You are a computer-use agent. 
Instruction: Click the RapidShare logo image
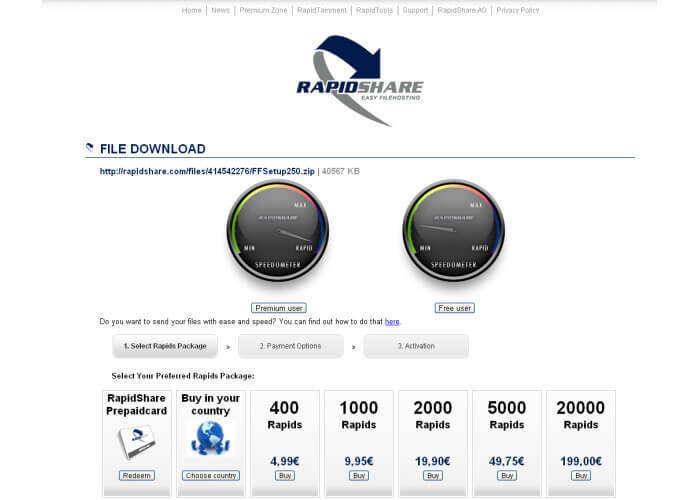click(360, 81)
